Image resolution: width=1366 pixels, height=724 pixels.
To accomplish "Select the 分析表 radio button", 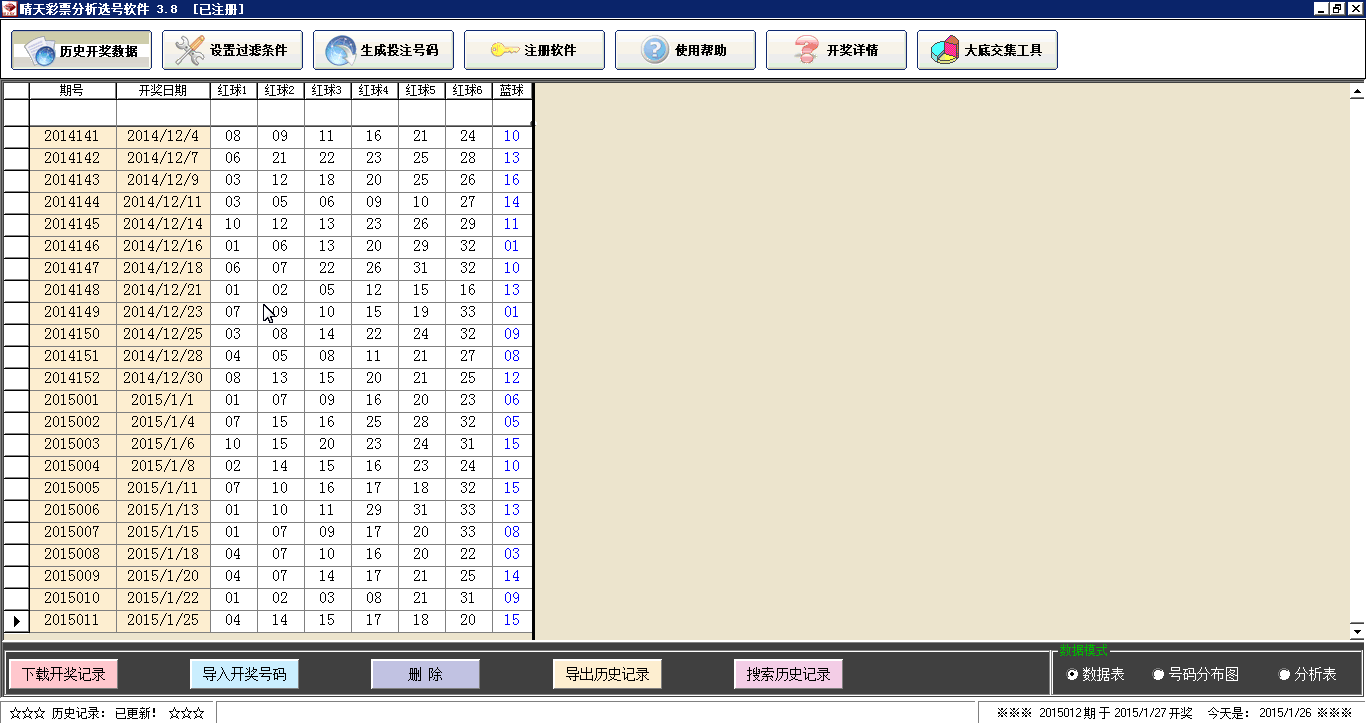I will (x=1285, y=675).
